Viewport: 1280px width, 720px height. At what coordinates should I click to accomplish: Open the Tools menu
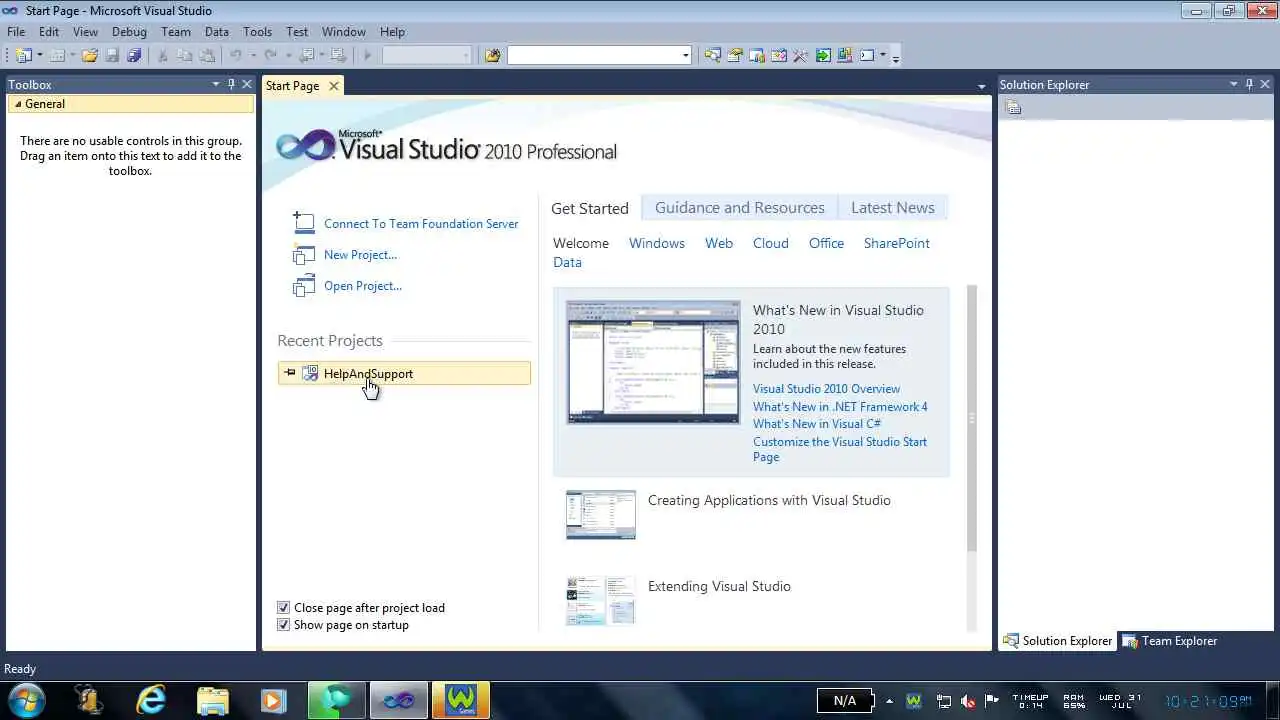pos(257,32)
